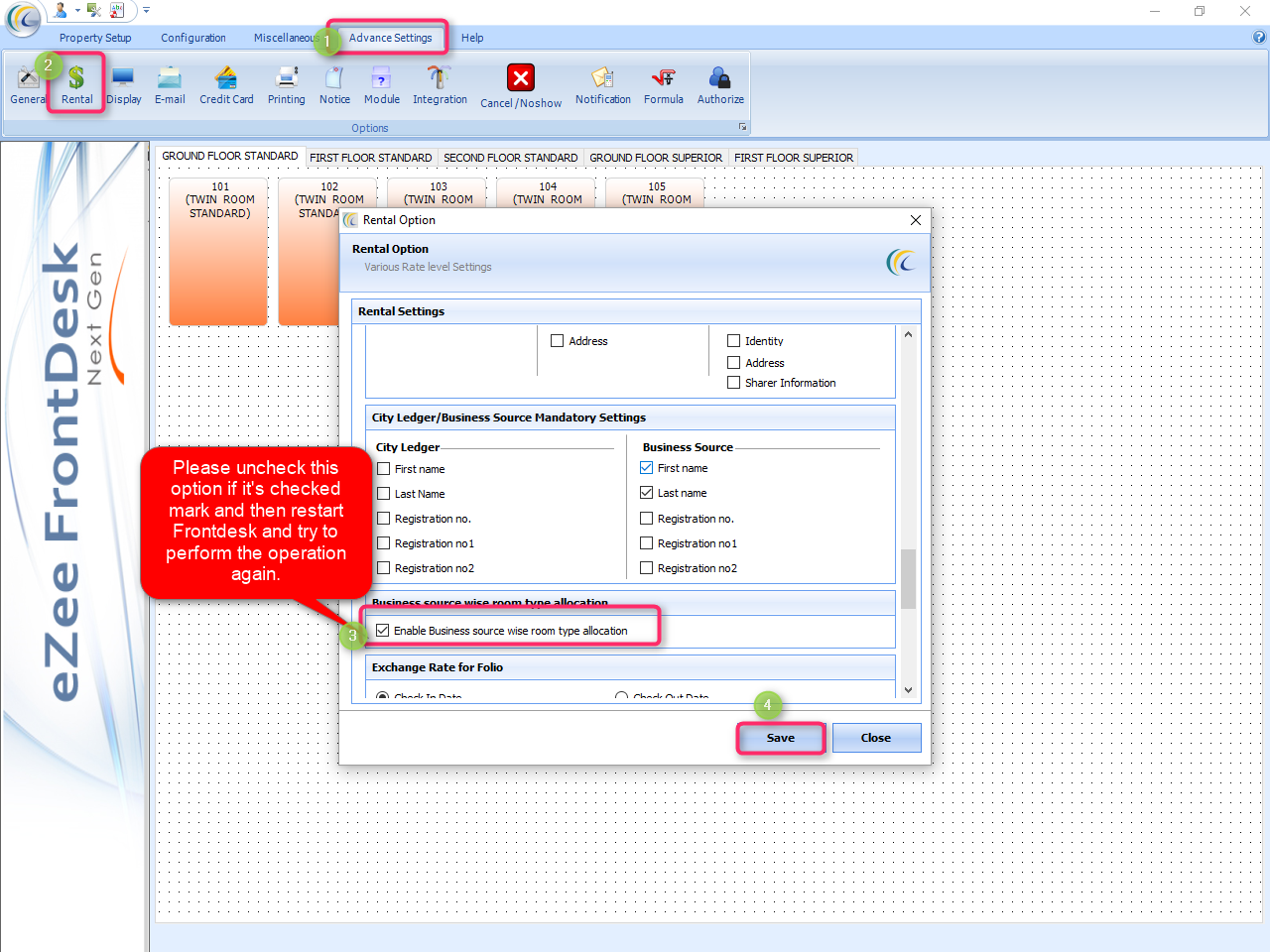The width and height of the screenshot is (1270, 952).
Task: Uncheck Business Source Last name
Action: point(647,493)
